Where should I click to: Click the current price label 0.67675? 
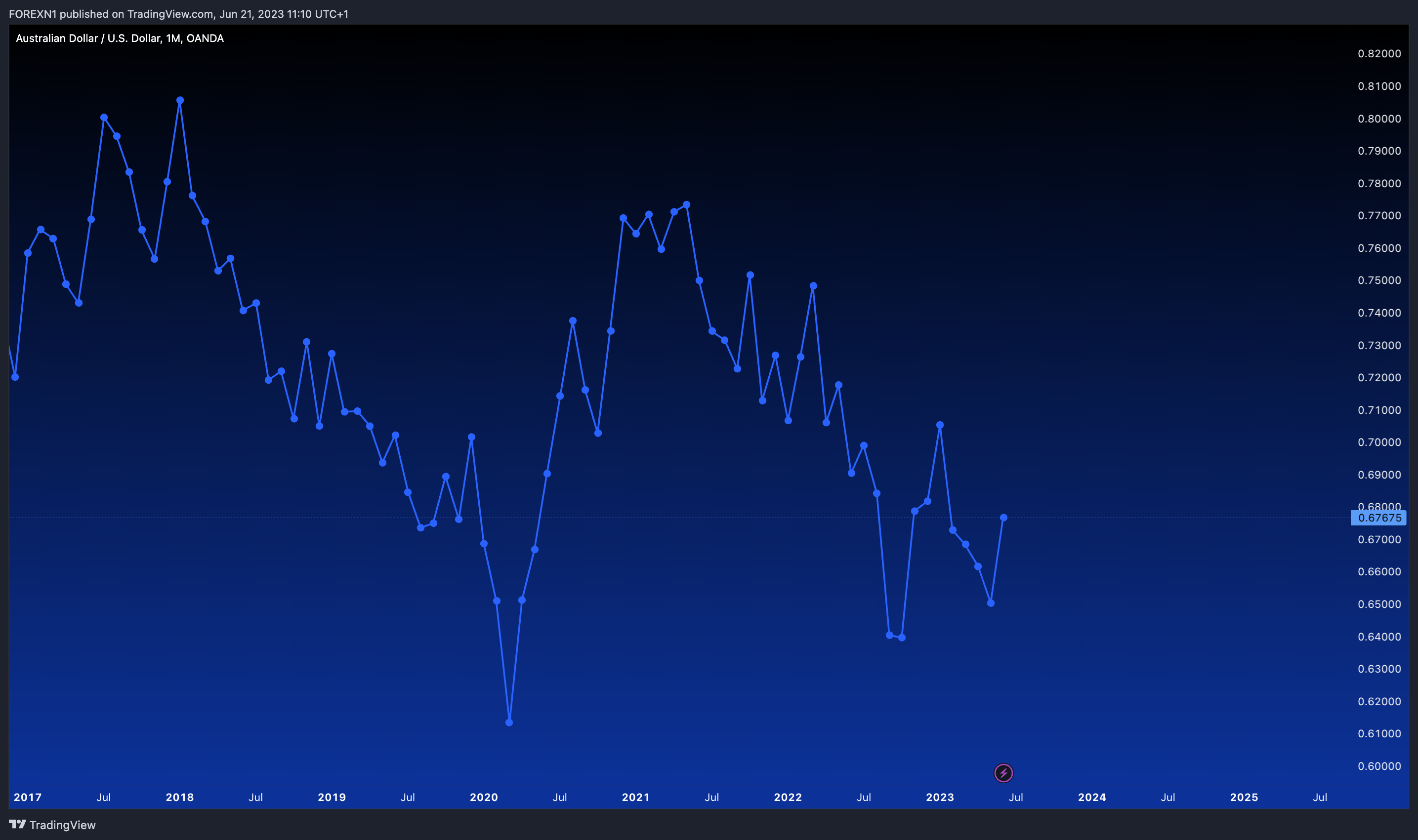pos(1379,518)
